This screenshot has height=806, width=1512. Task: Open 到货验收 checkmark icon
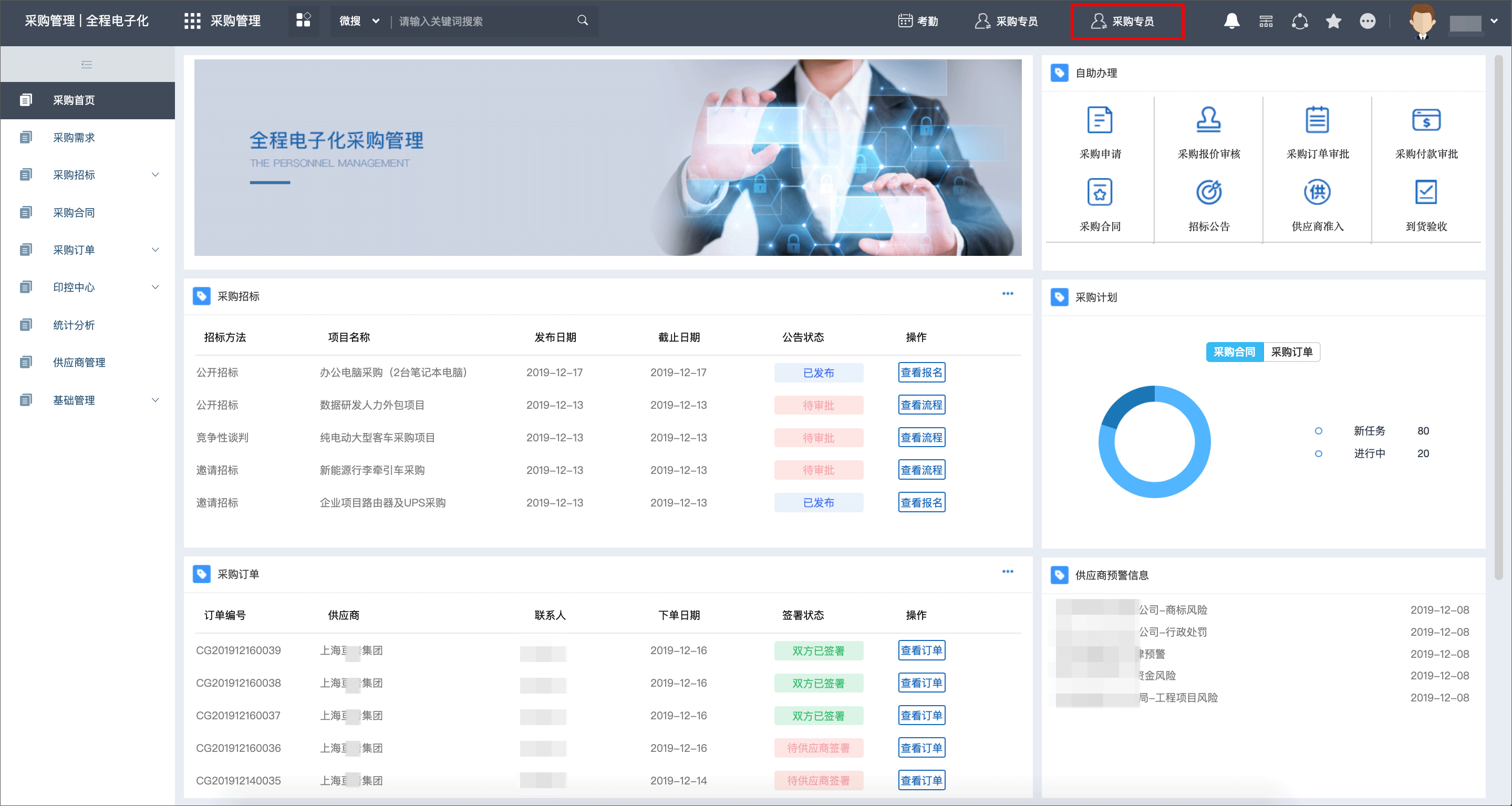pyautogui.click(x=1426, y=192)
